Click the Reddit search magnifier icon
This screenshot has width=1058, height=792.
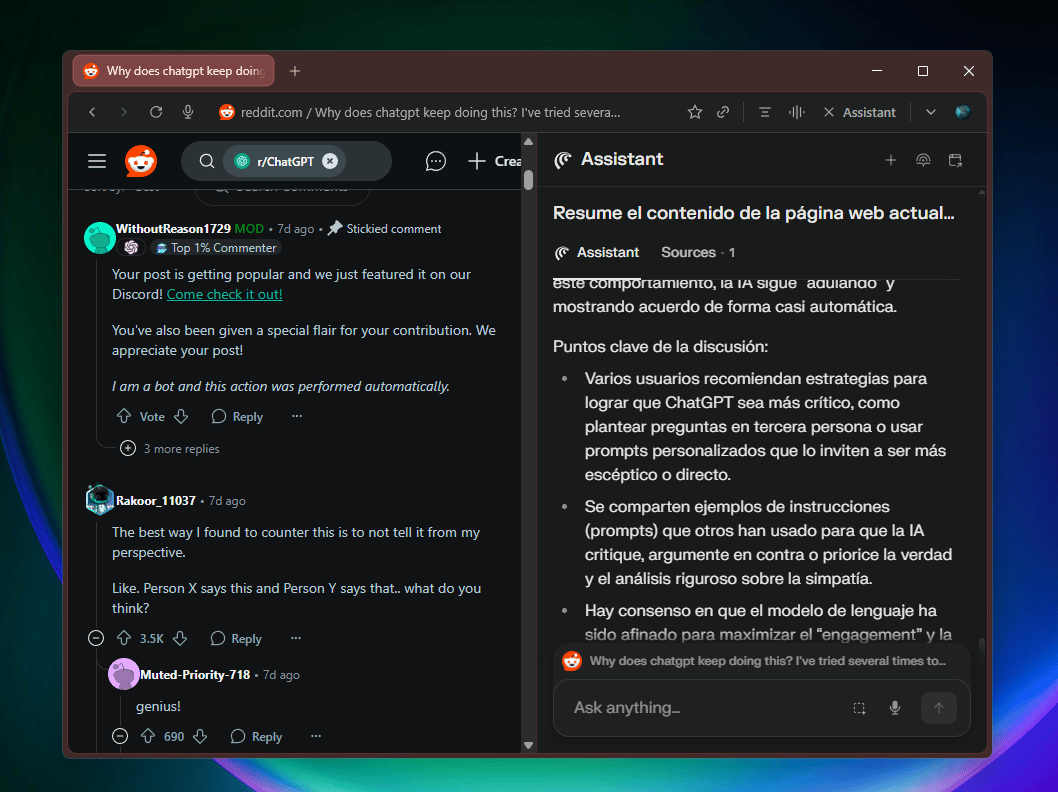pyautogui.click(x=206, y=161)
